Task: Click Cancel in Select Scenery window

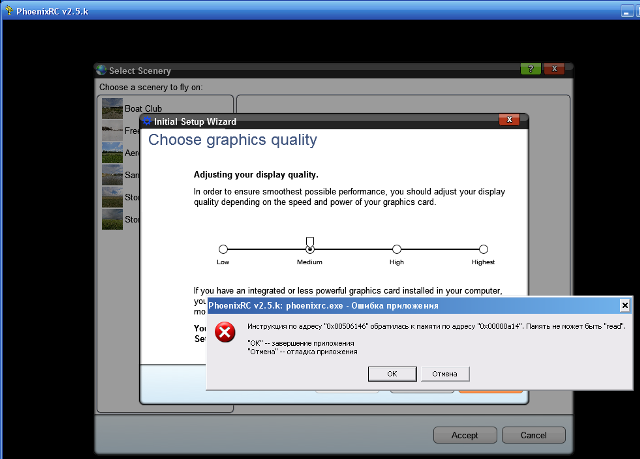Action: [x=533, y=435]
